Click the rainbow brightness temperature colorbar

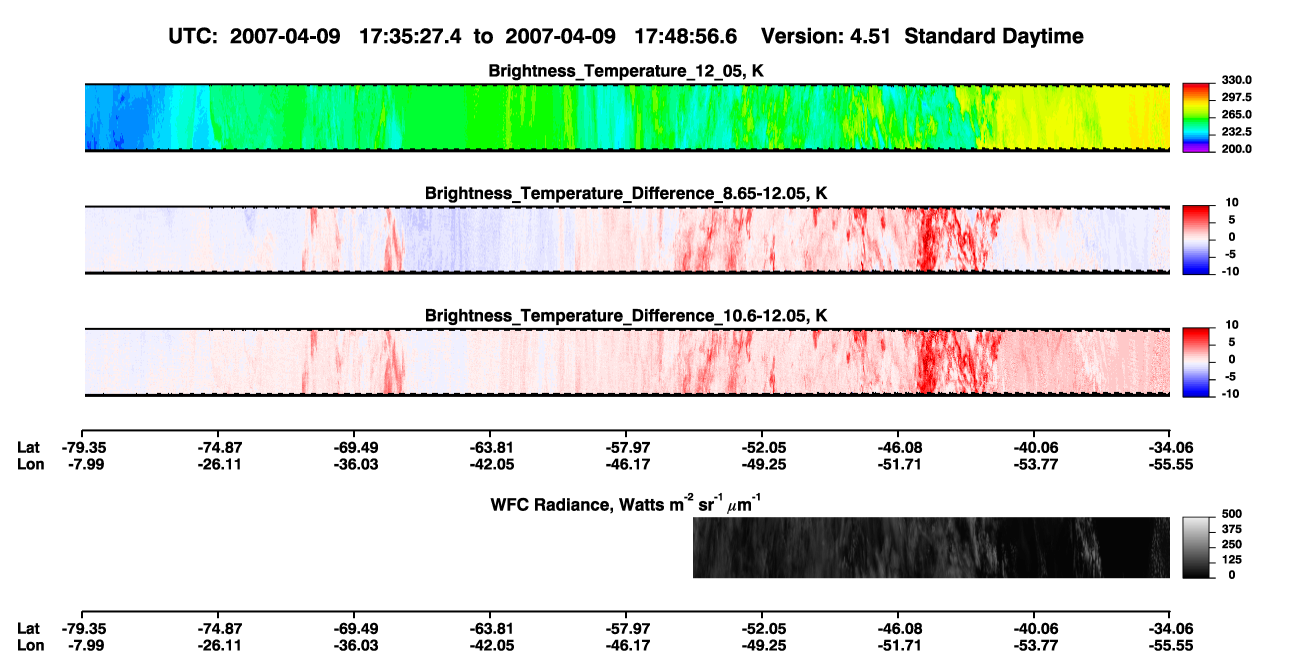click(x=1197, y=118)
